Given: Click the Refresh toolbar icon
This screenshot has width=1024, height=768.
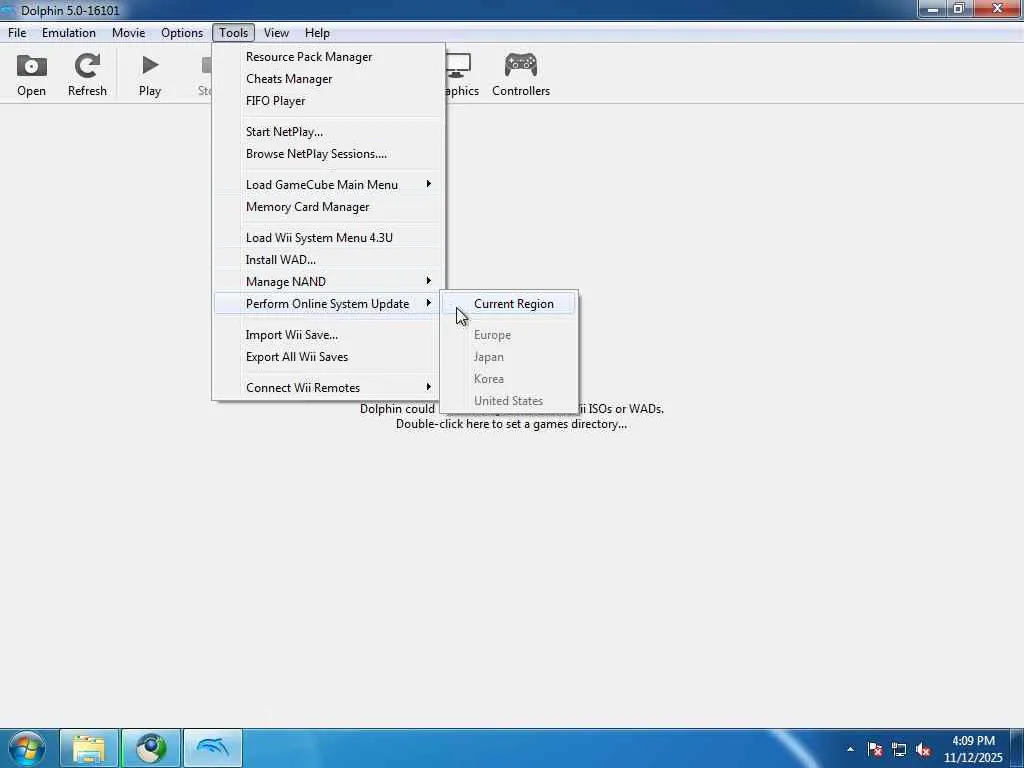Looking at the screenshot, I should pyautogui.click(x=87, y=74).
